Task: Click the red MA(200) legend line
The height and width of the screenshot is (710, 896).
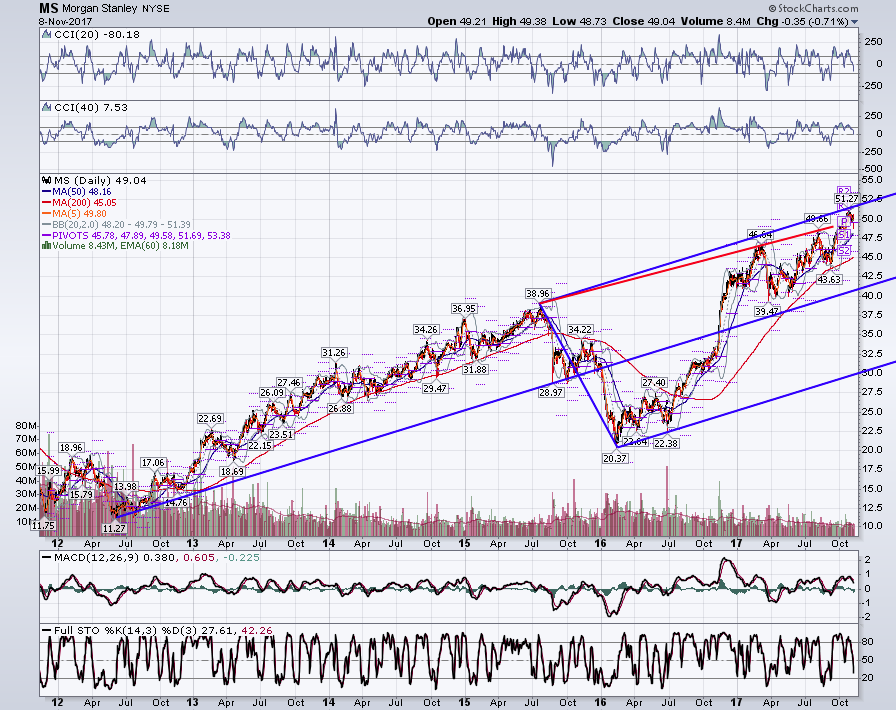Action: click(47, 203)
